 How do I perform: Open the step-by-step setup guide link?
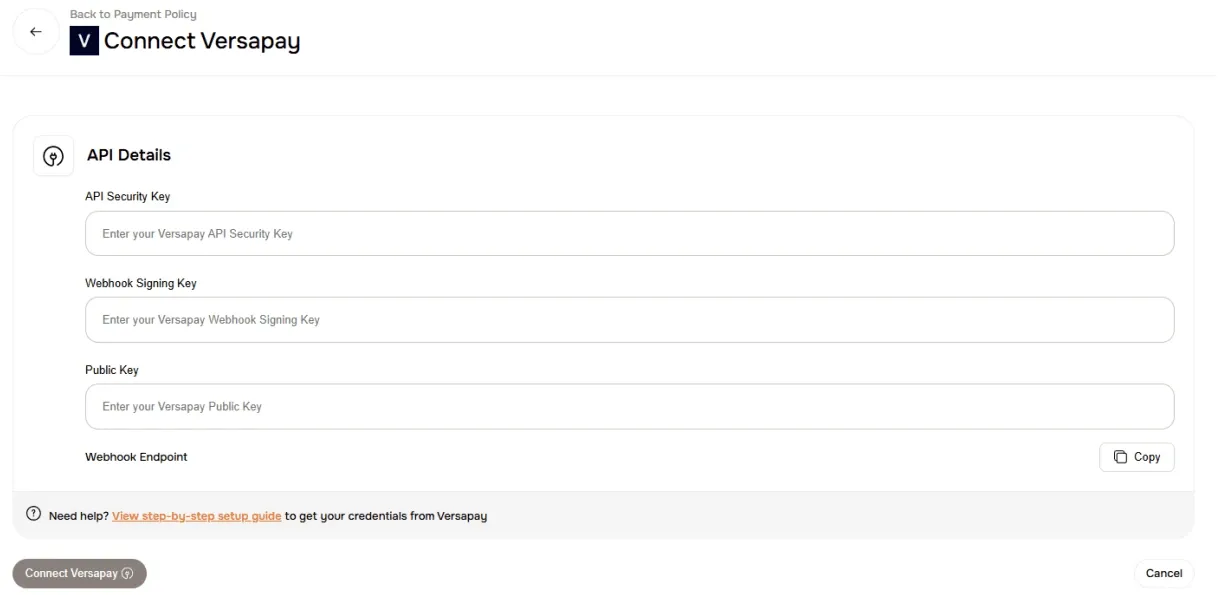click(196, 516)
